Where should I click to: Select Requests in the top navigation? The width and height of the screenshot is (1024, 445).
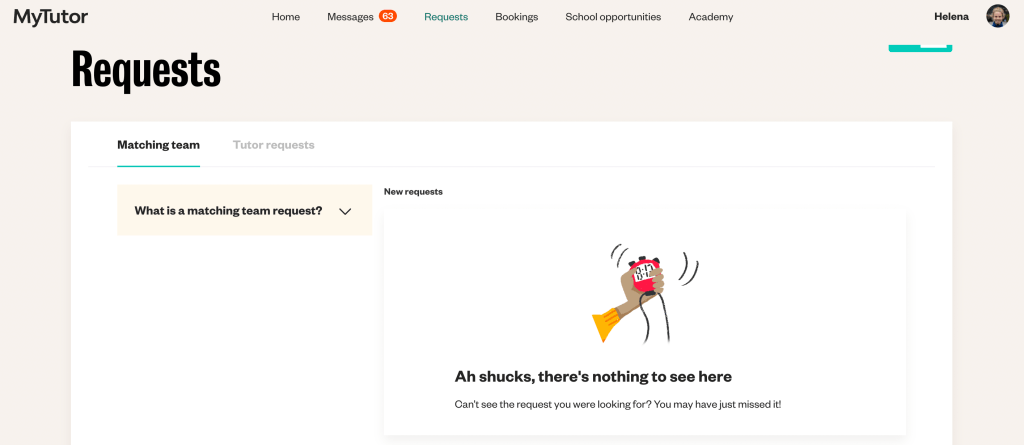(x=445, y=17)
